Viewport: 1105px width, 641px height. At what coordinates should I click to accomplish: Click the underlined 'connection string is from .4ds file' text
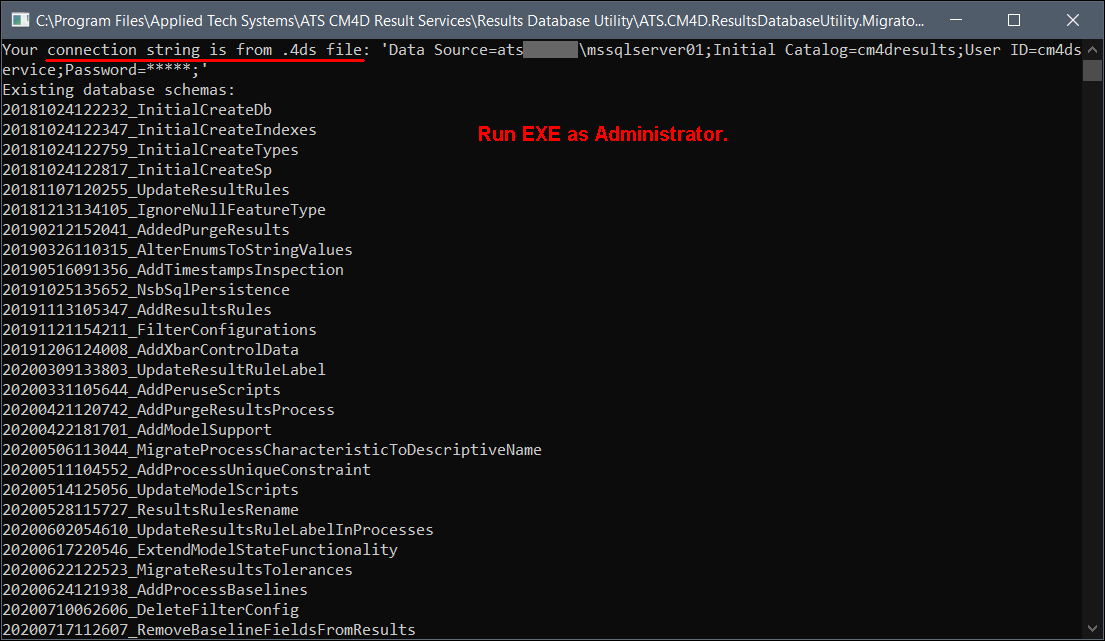205,50
